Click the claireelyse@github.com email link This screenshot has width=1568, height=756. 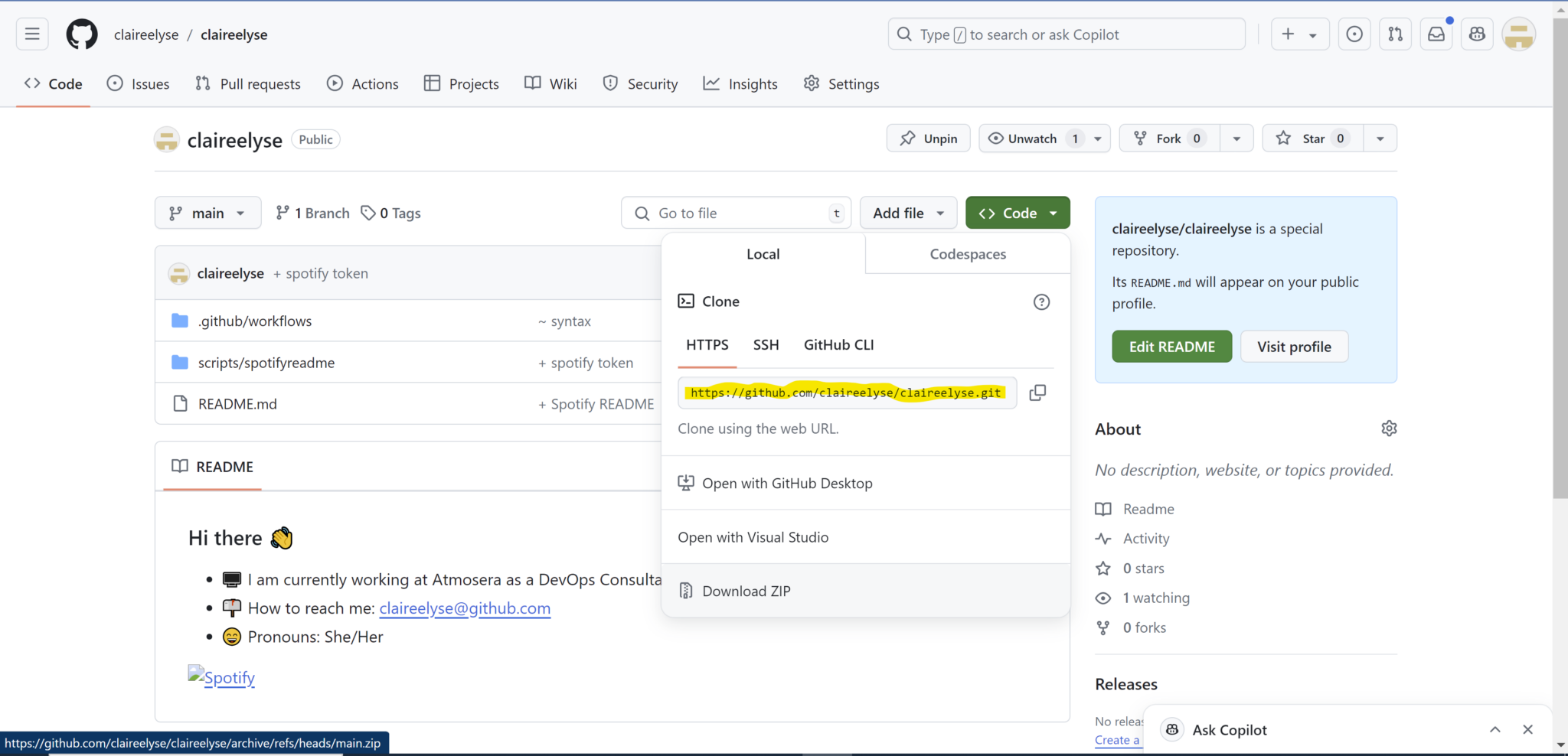coord(465,608)
